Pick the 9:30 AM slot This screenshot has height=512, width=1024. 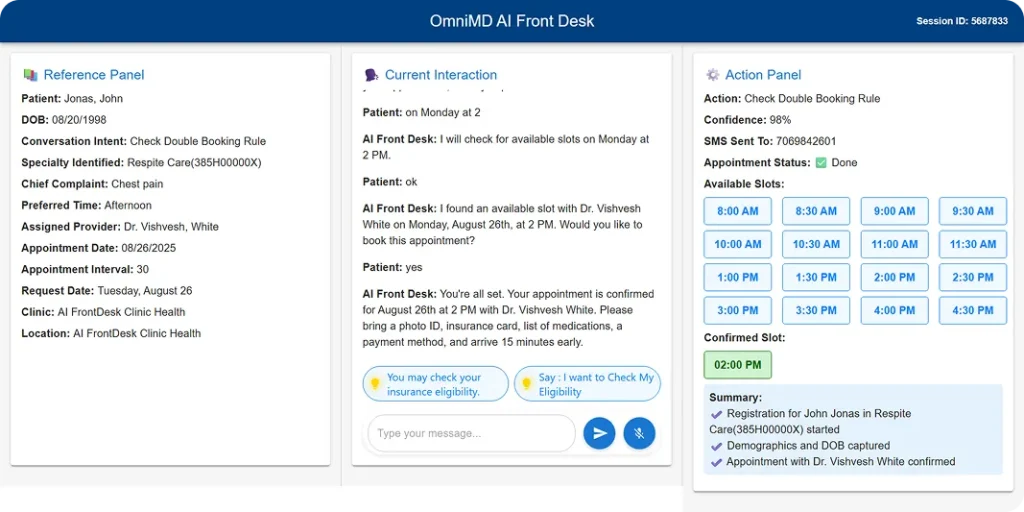972,211
